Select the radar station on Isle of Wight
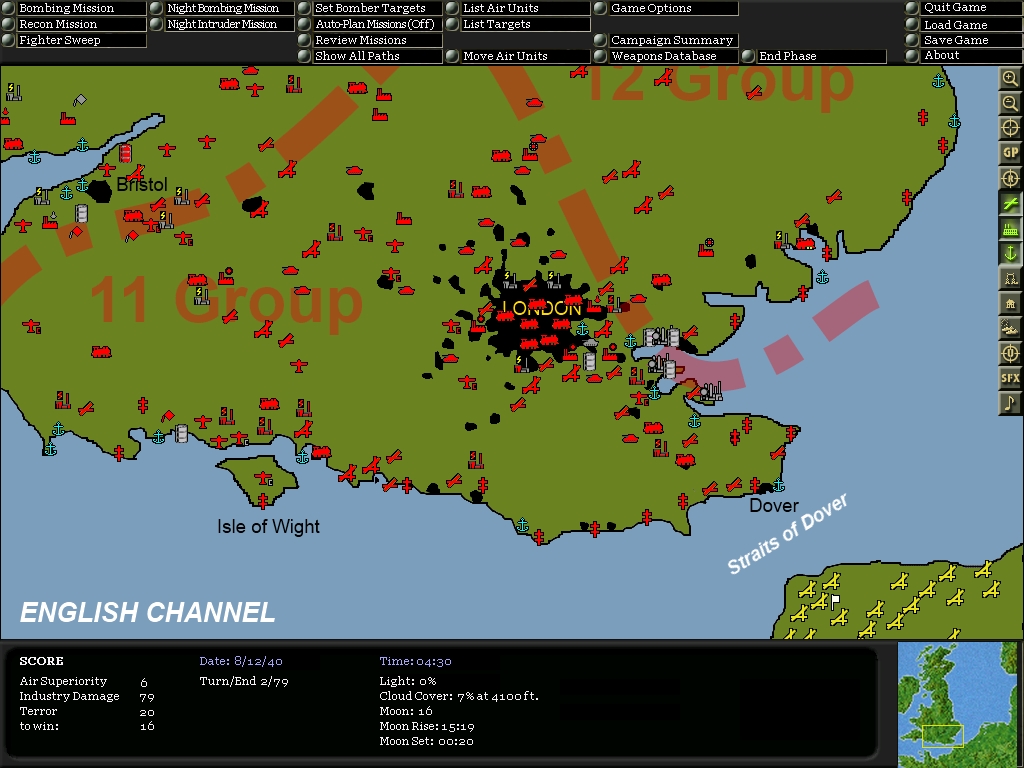The height and width of the screenshot is (768, 1024). pos(263,502)
